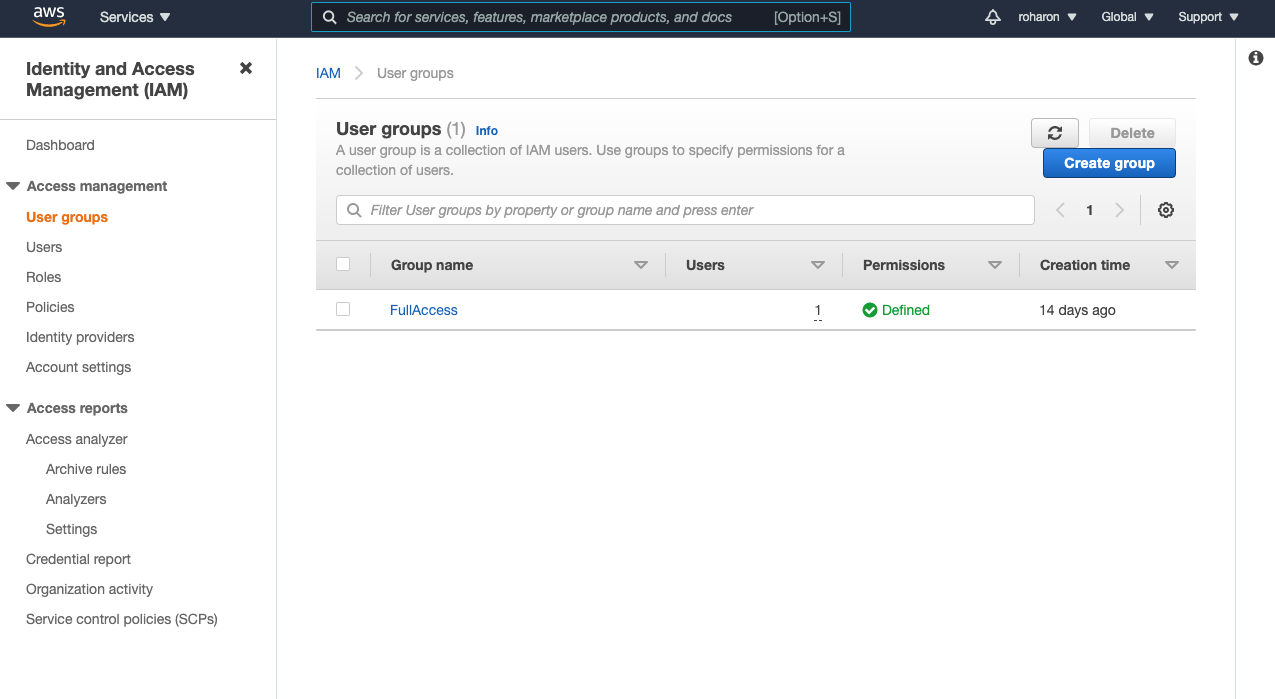Open the notifications bell icon

[x=993, y=17]
